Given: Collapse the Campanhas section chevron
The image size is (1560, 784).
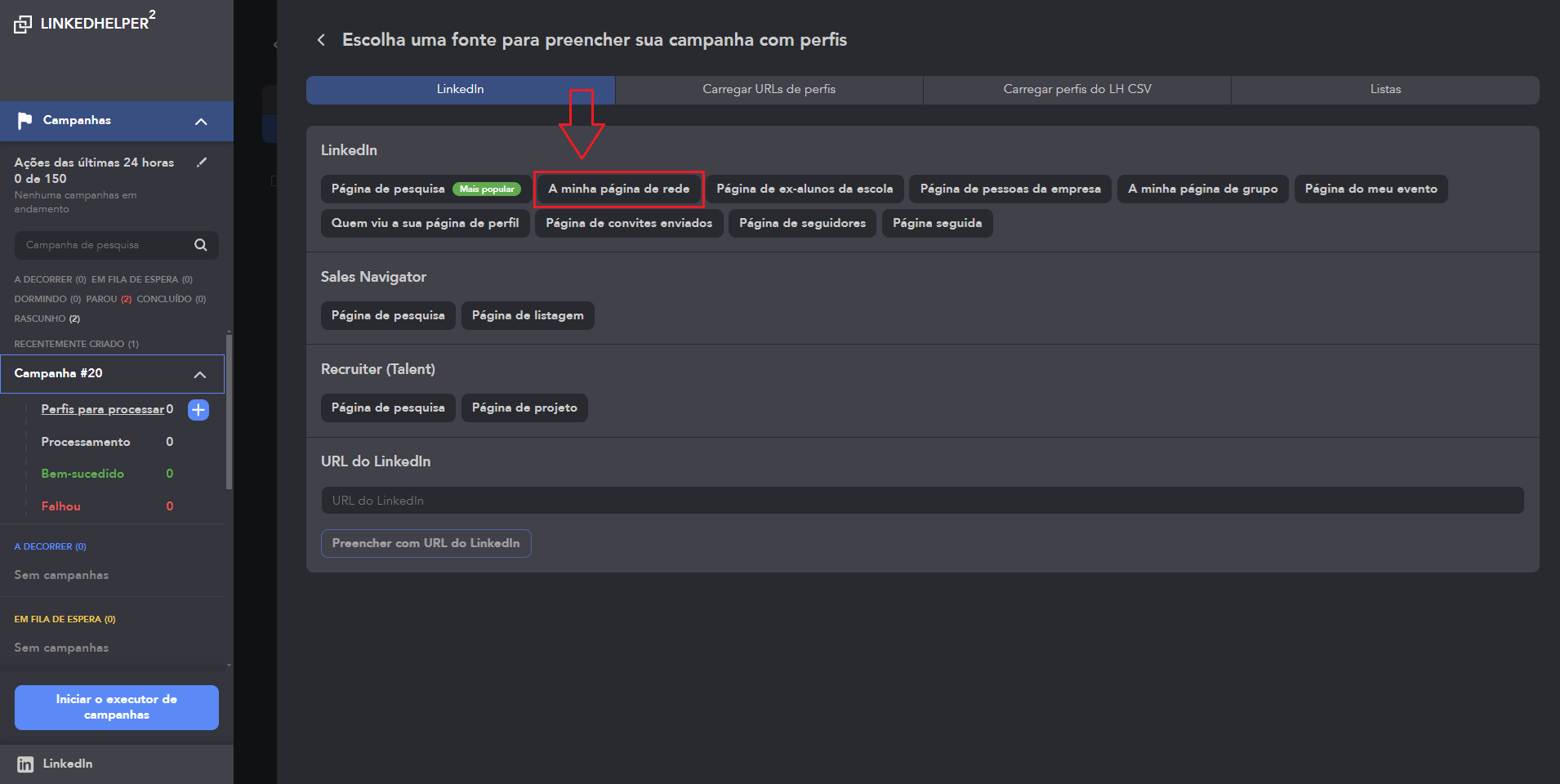Looking at the screenshot, I should tap(201, 122).
